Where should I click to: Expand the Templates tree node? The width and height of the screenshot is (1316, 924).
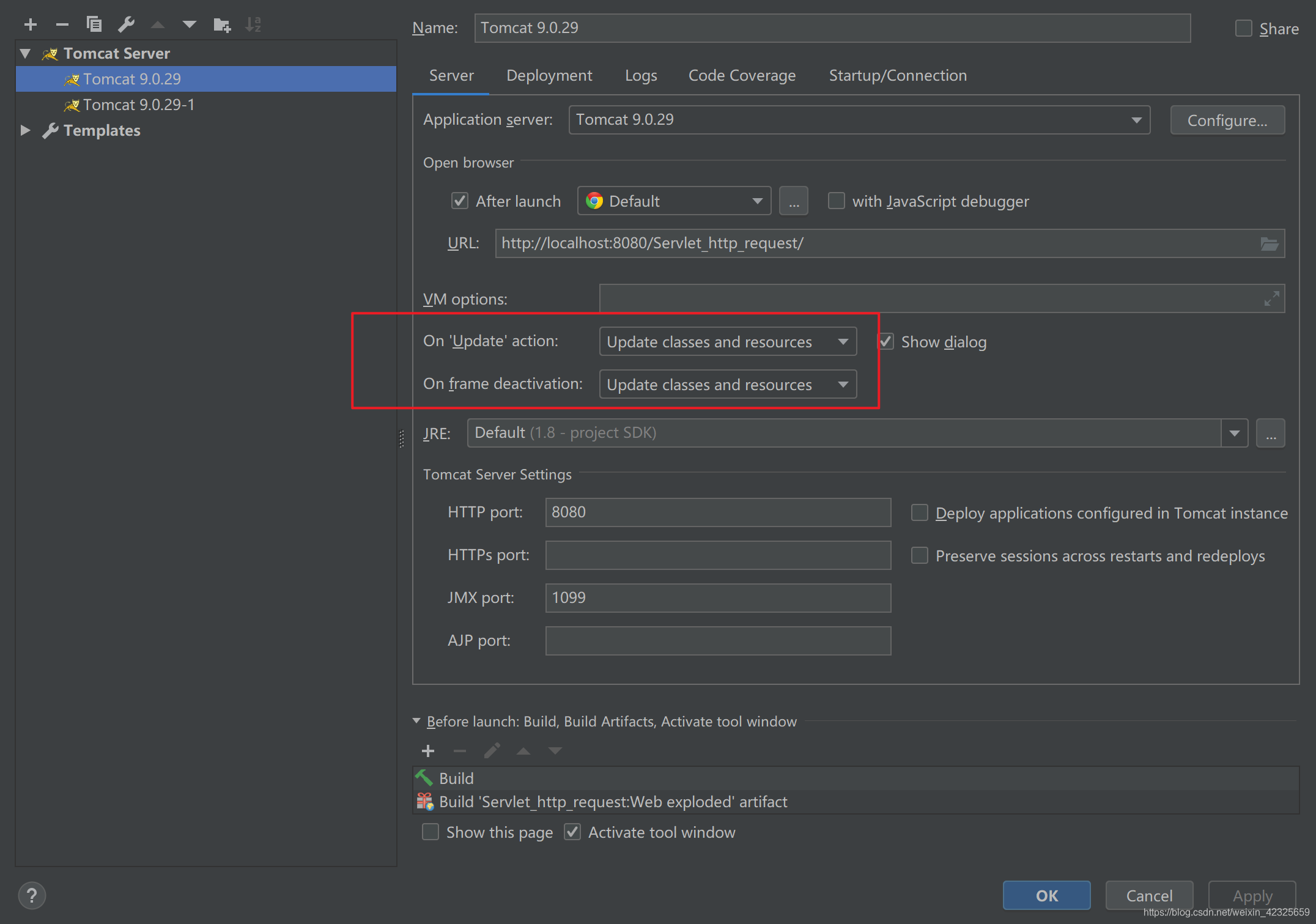coord(25,130)
